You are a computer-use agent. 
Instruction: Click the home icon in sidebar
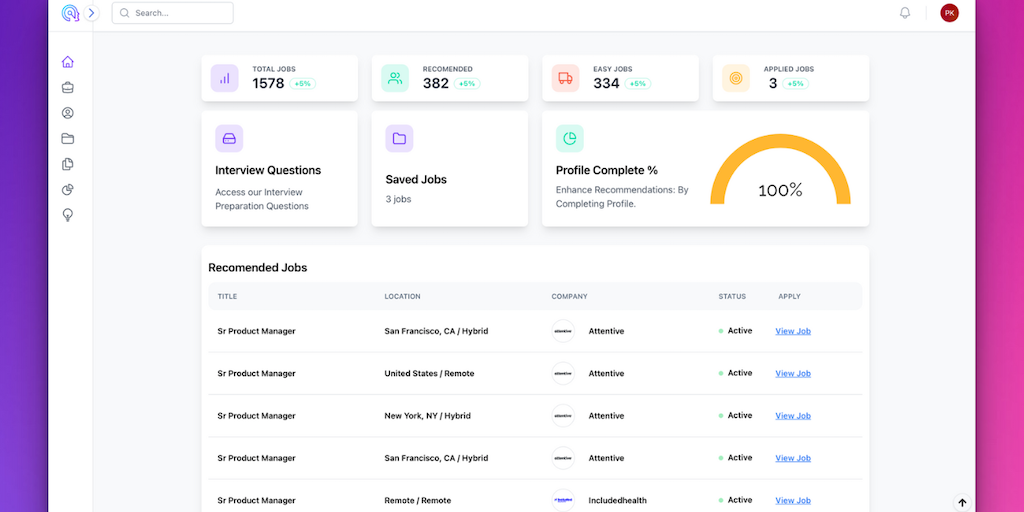pos(68,62)
